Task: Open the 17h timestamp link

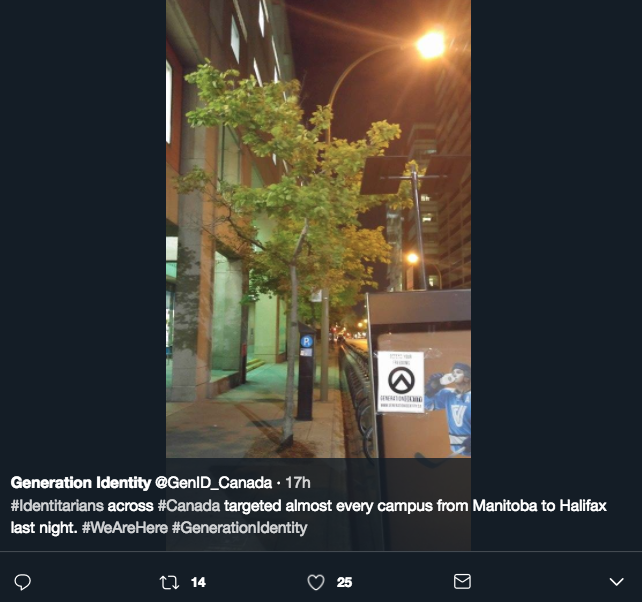Action: click(x=298, y=483)
